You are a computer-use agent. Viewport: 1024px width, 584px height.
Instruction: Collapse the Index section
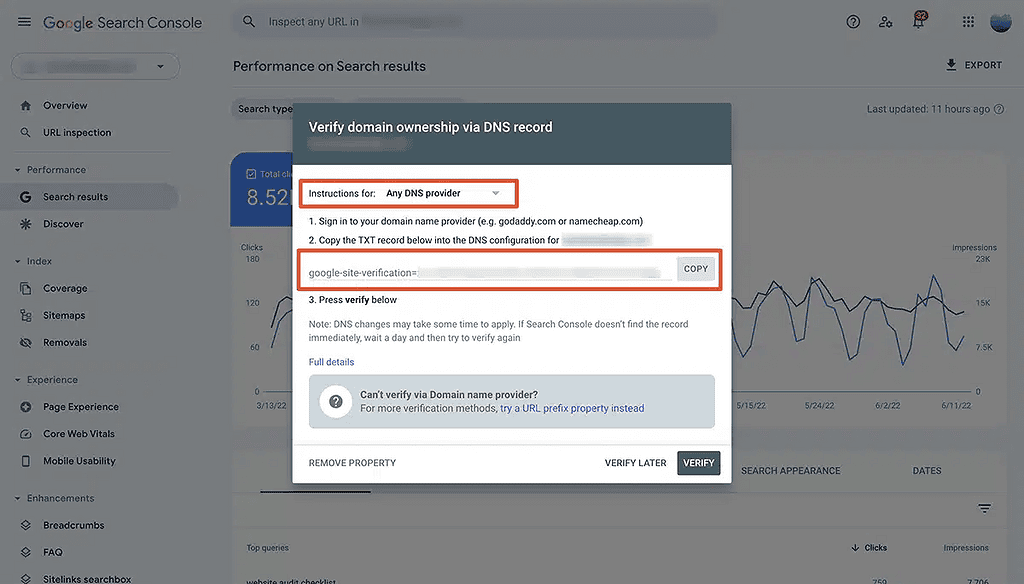[x=18, y=261]
